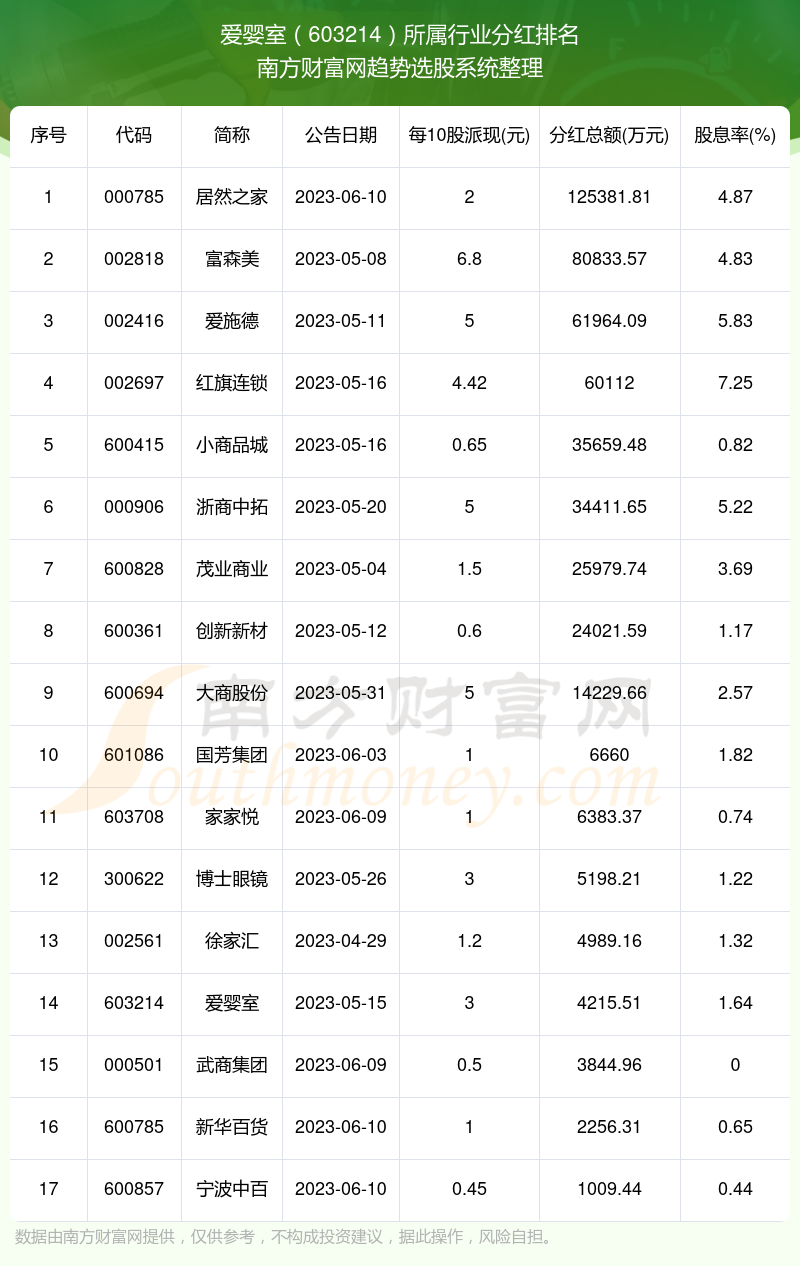800x1288 pixels.
Task: Select the 分红总额(万元) column header
Action: point(609,135)
